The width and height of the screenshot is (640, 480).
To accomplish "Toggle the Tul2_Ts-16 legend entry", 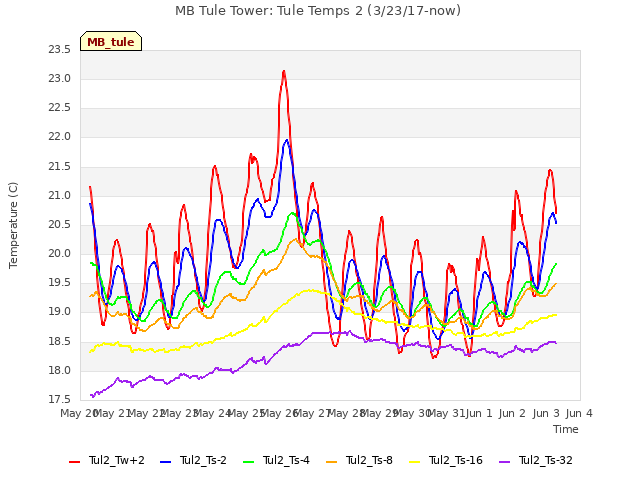I will tap(446, 460).
